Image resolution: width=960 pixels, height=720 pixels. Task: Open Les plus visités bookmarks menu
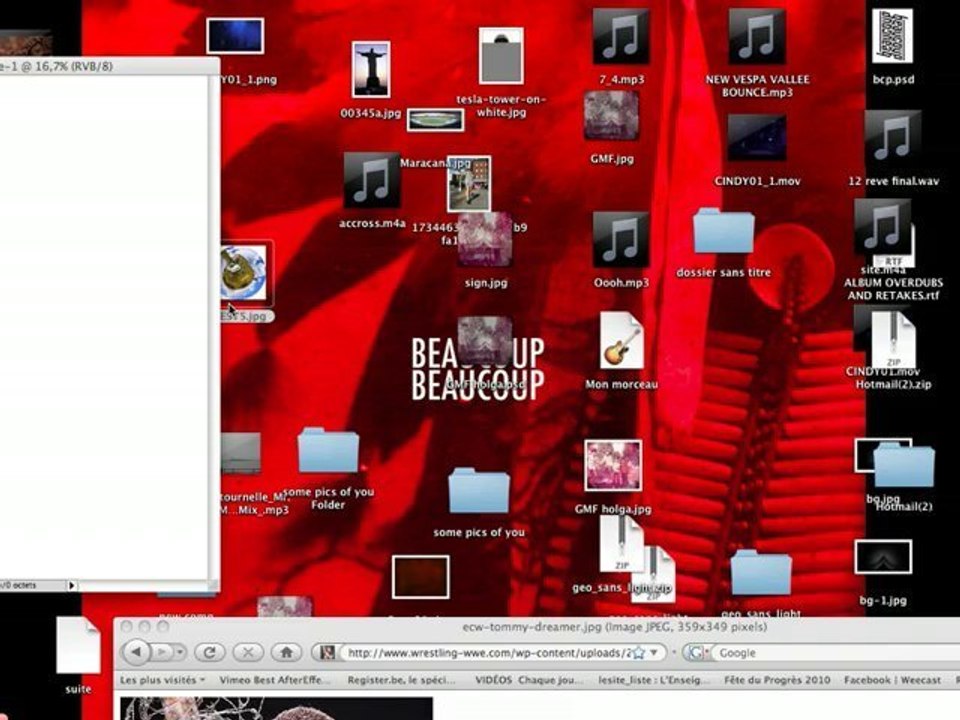(162, 680)
